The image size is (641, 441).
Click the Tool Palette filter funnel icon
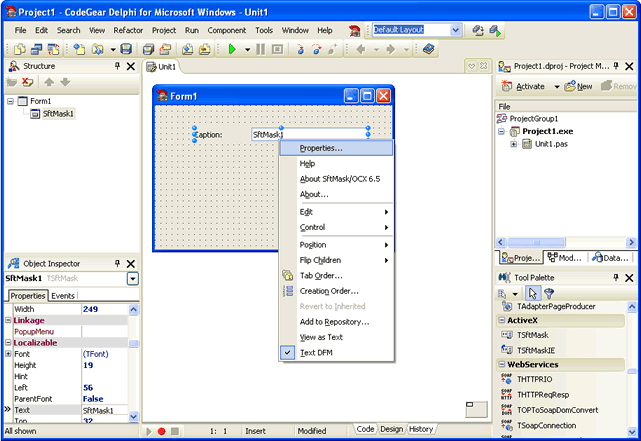549,293
